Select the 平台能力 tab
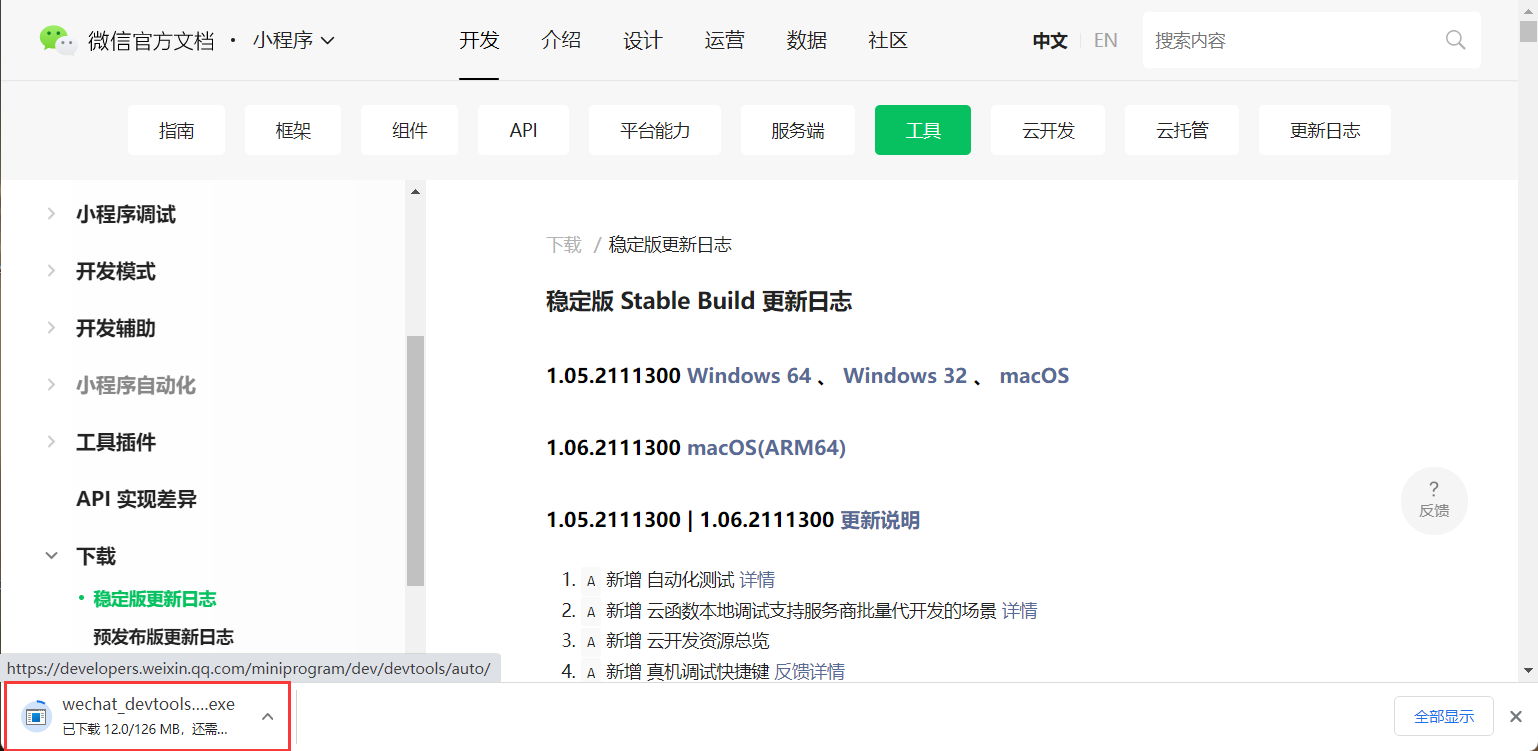This screenshot has height=751, width=1538. click(655, 130)
